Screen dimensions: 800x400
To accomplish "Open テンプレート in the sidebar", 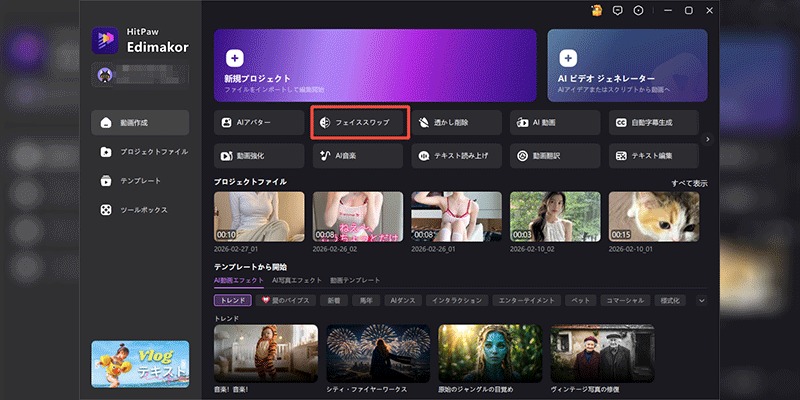I will point(140,181).
